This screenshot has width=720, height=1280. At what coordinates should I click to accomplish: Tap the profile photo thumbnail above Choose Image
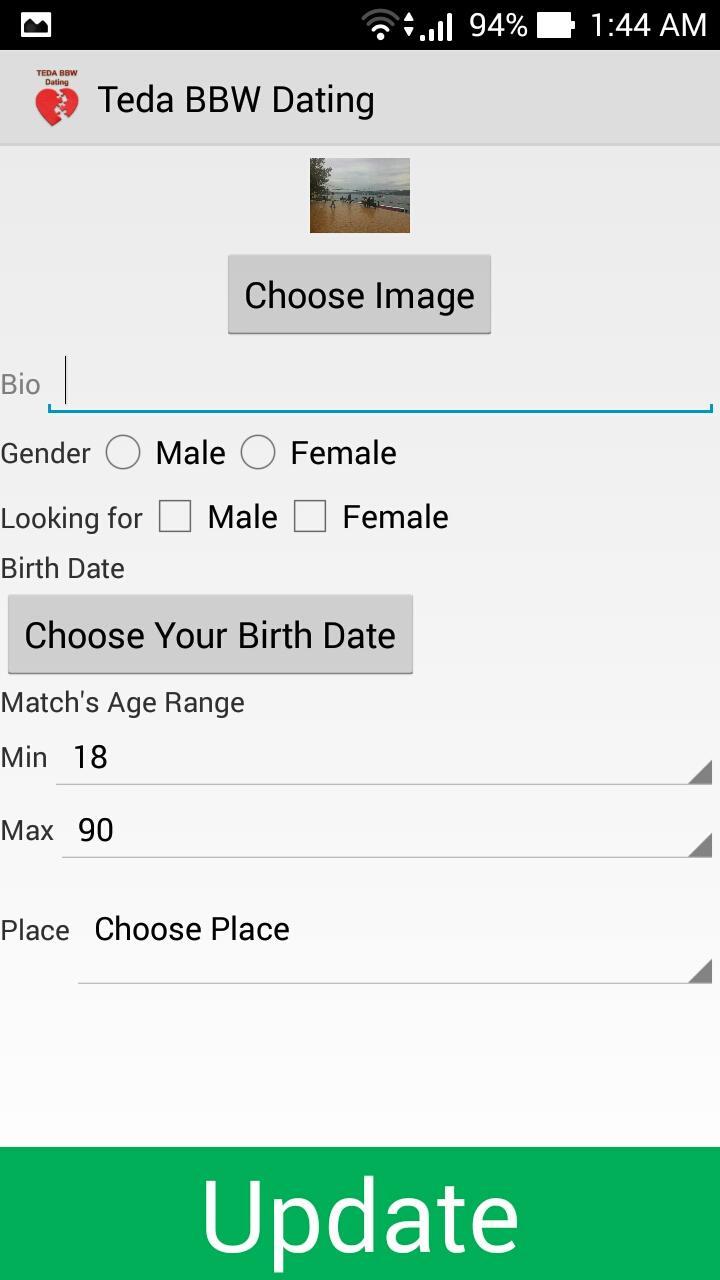(x=359, y=195)
